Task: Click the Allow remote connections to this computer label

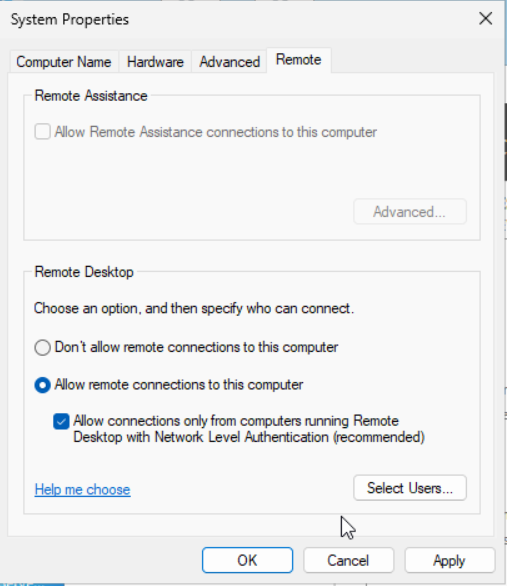Action: 179,385
